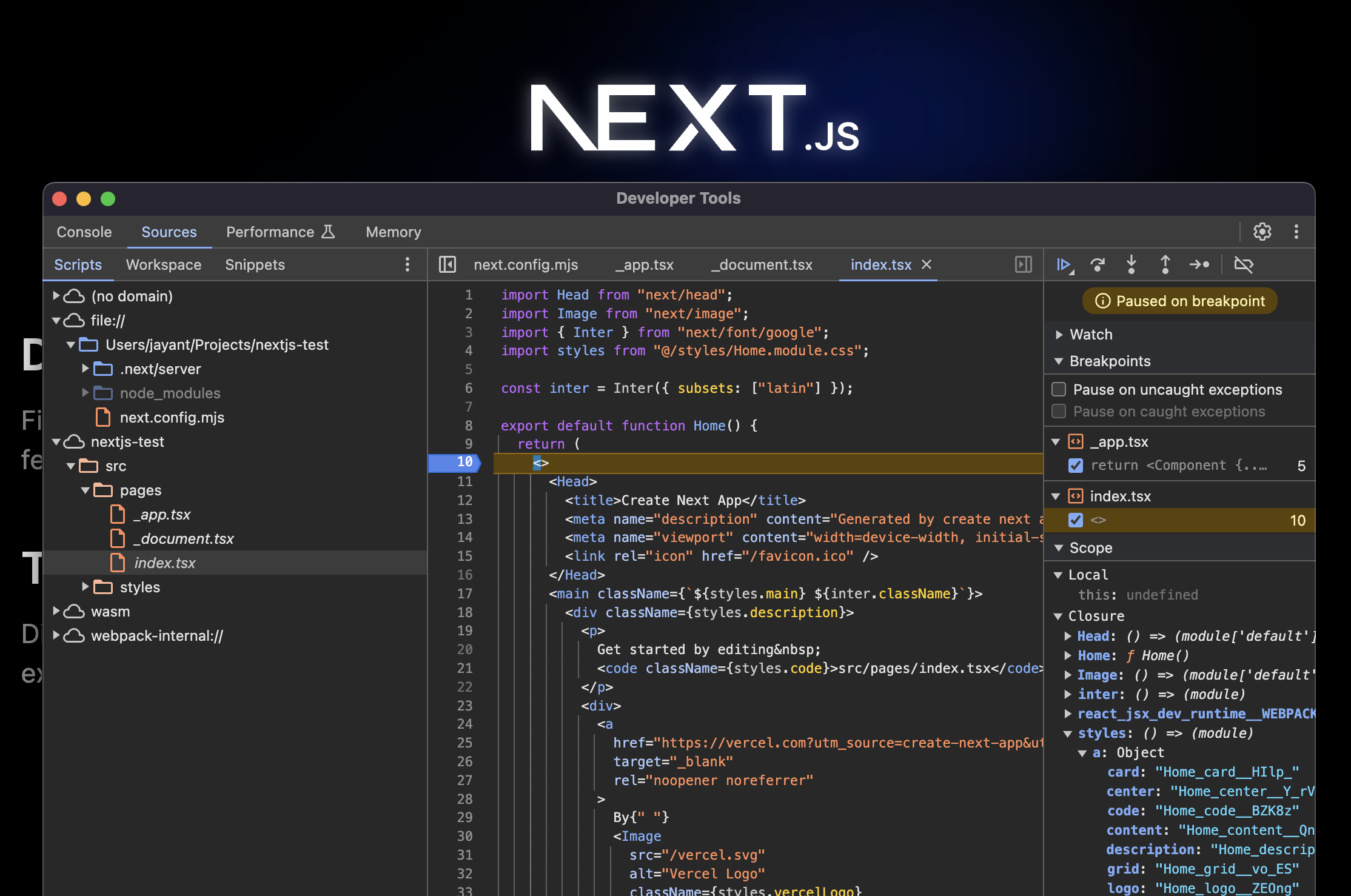Screen dimensions: 1351x896
Task: Disable the index.tsx line 10 breakpoint
Action: tap(1076, 520)
